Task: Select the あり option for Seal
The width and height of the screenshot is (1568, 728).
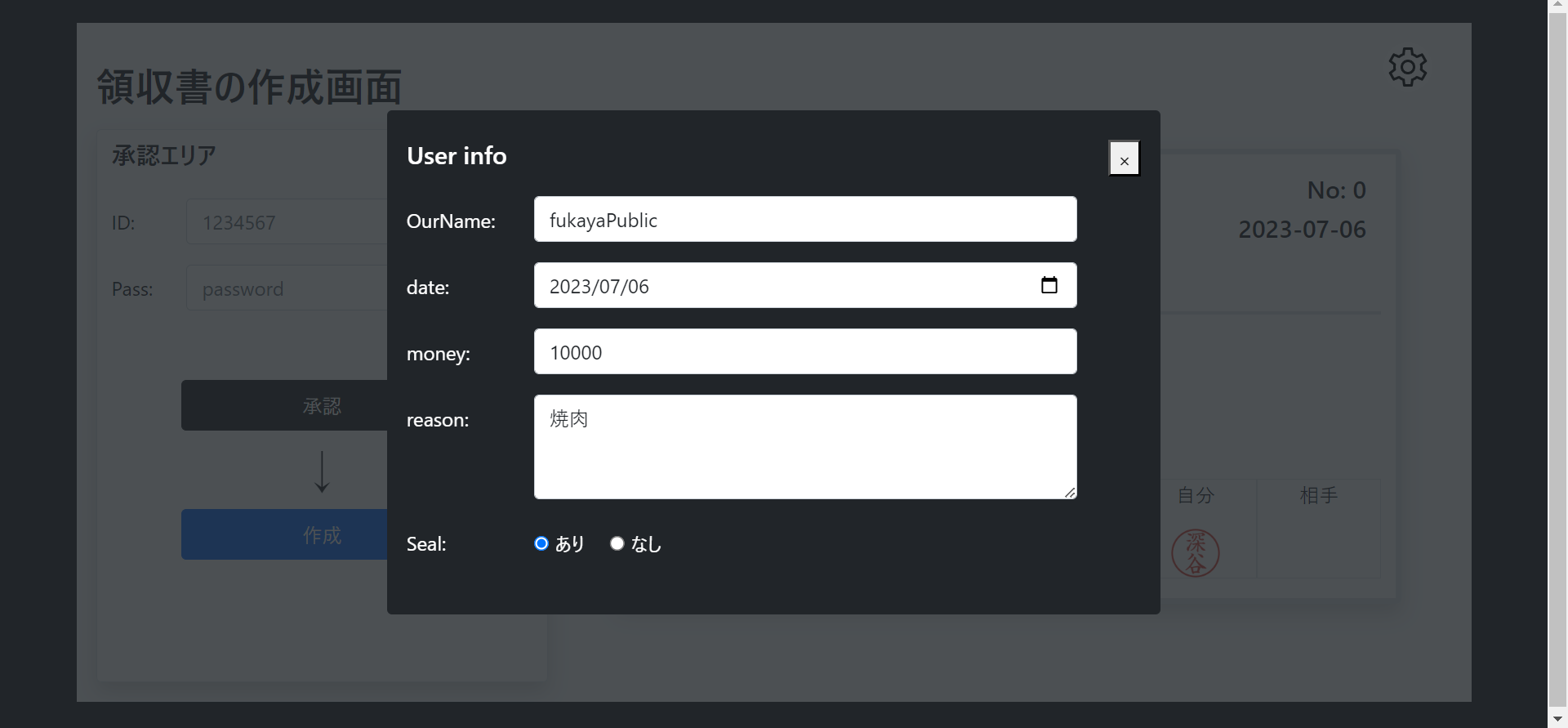Action: 541,543
